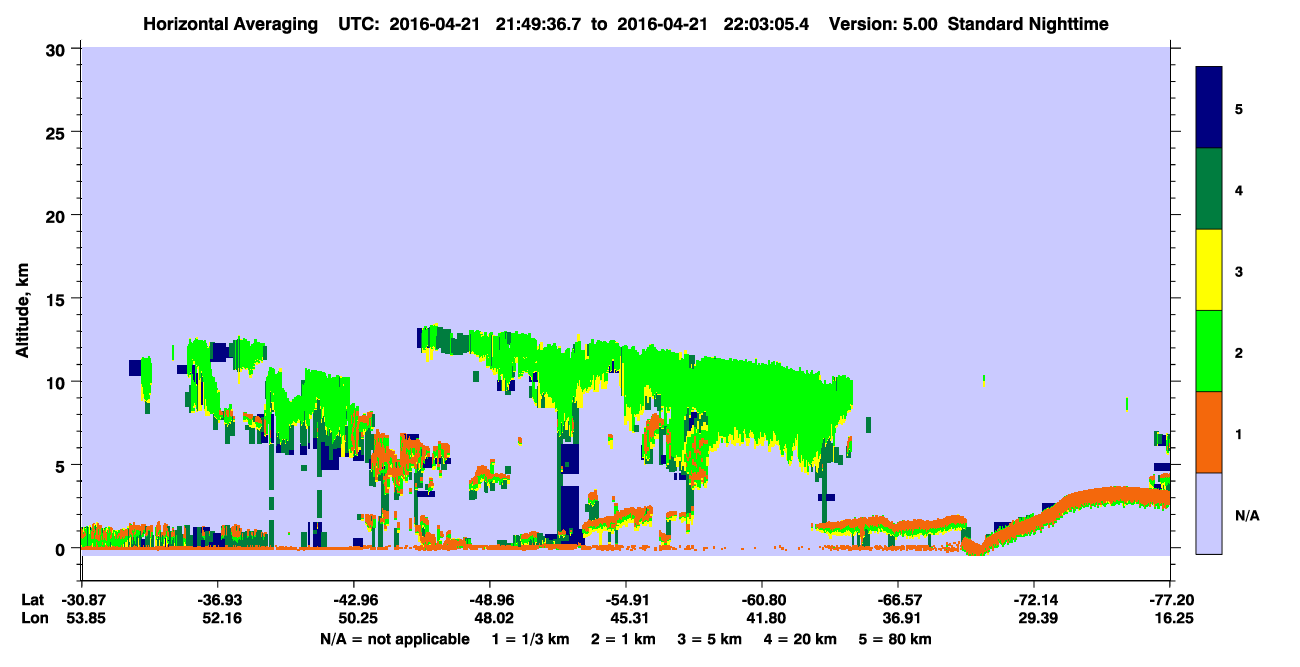The width and height of the screenshot is (1300, 667).
Task: Click the y-axis tick label 10
Action: coord(57,382)
